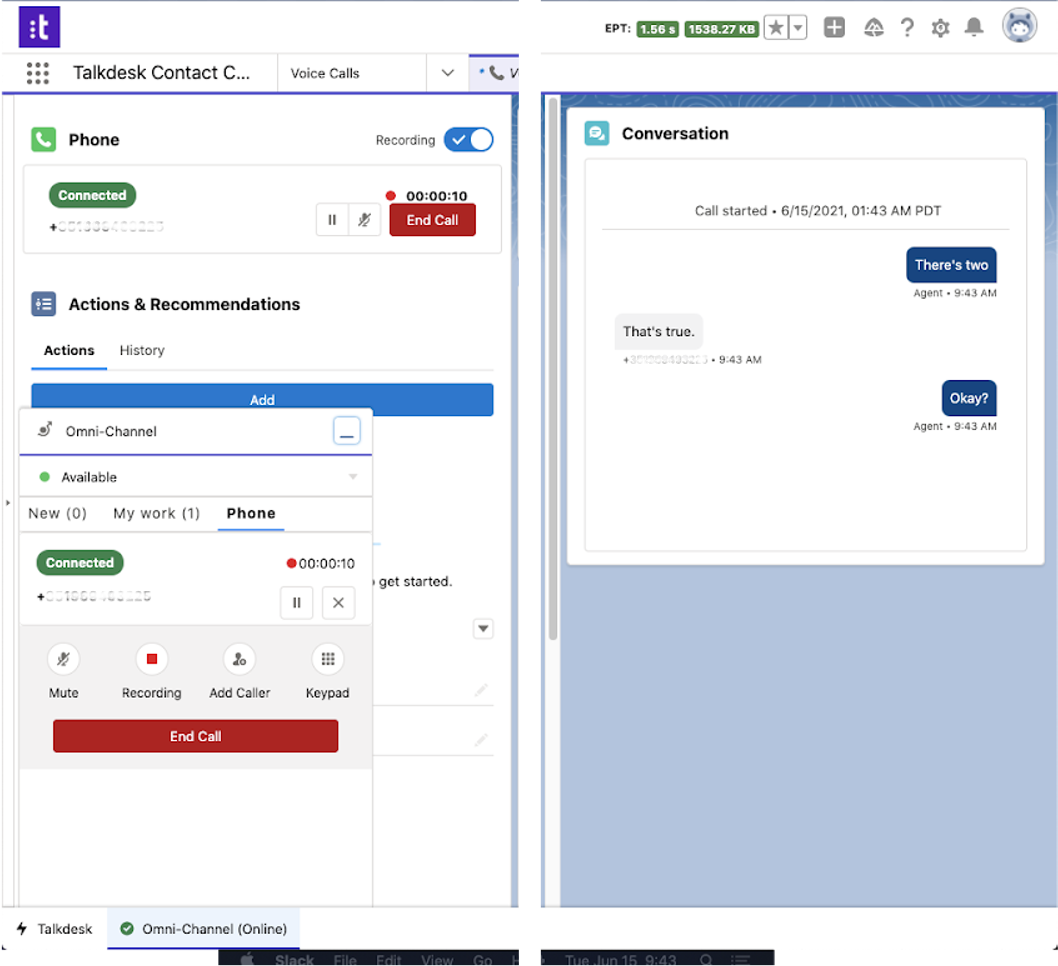Open View menu in macOS menu bar
This screenshot has width=1058, height=966.
pyautogui.click(x=437, y=959)
